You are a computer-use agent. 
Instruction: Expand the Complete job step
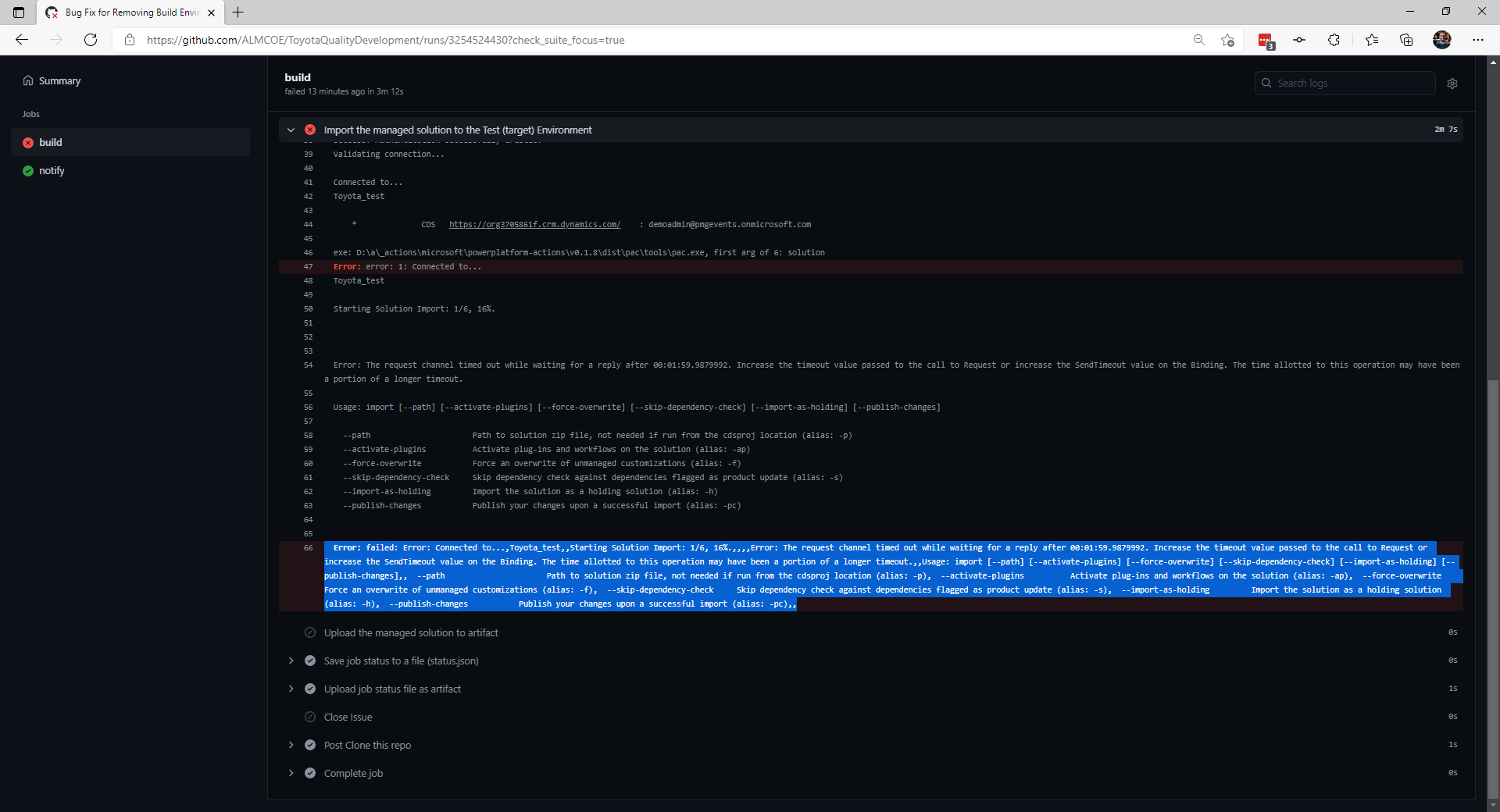point(291,773)
